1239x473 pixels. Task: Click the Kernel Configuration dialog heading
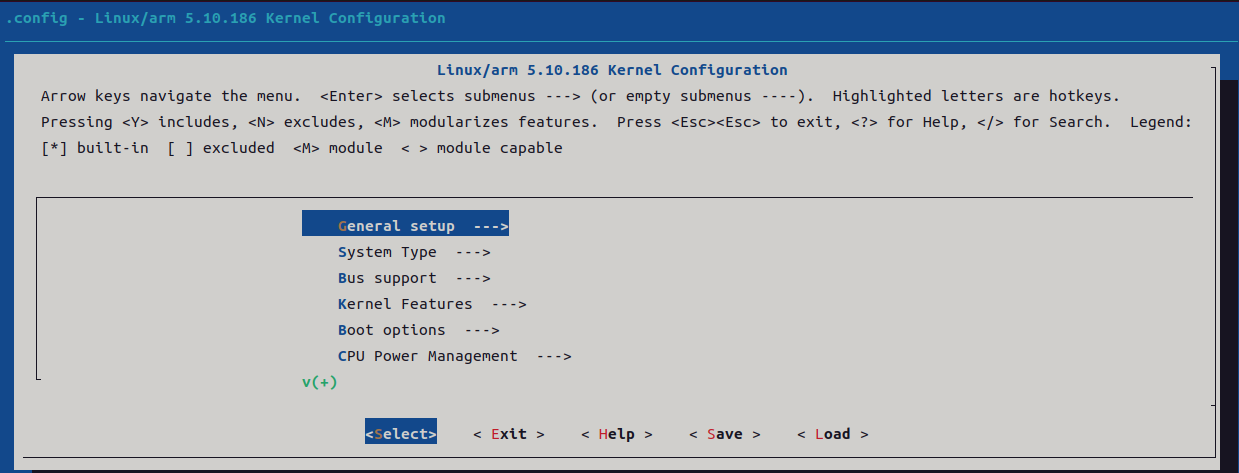[612, 70]
